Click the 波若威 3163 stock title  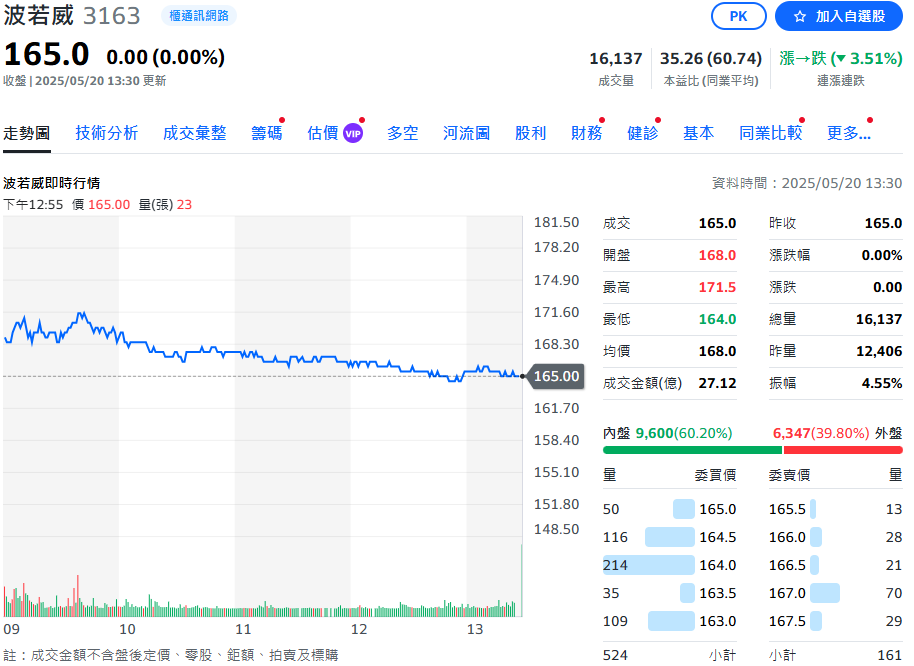(72, 16)
